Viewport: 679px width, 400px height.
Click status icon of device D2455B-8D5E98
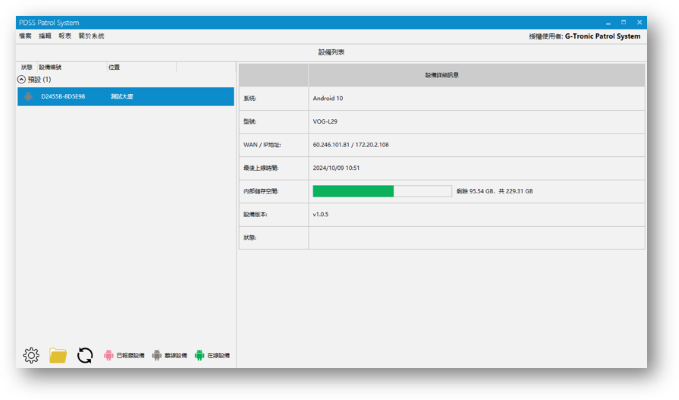[x=27, y=97]
